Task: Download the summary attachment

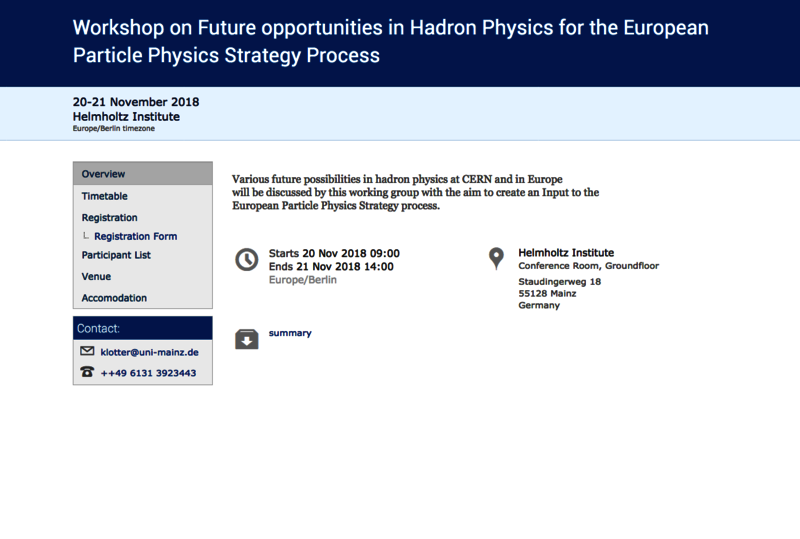Action: pyautogui.click(x=290, y=333)
